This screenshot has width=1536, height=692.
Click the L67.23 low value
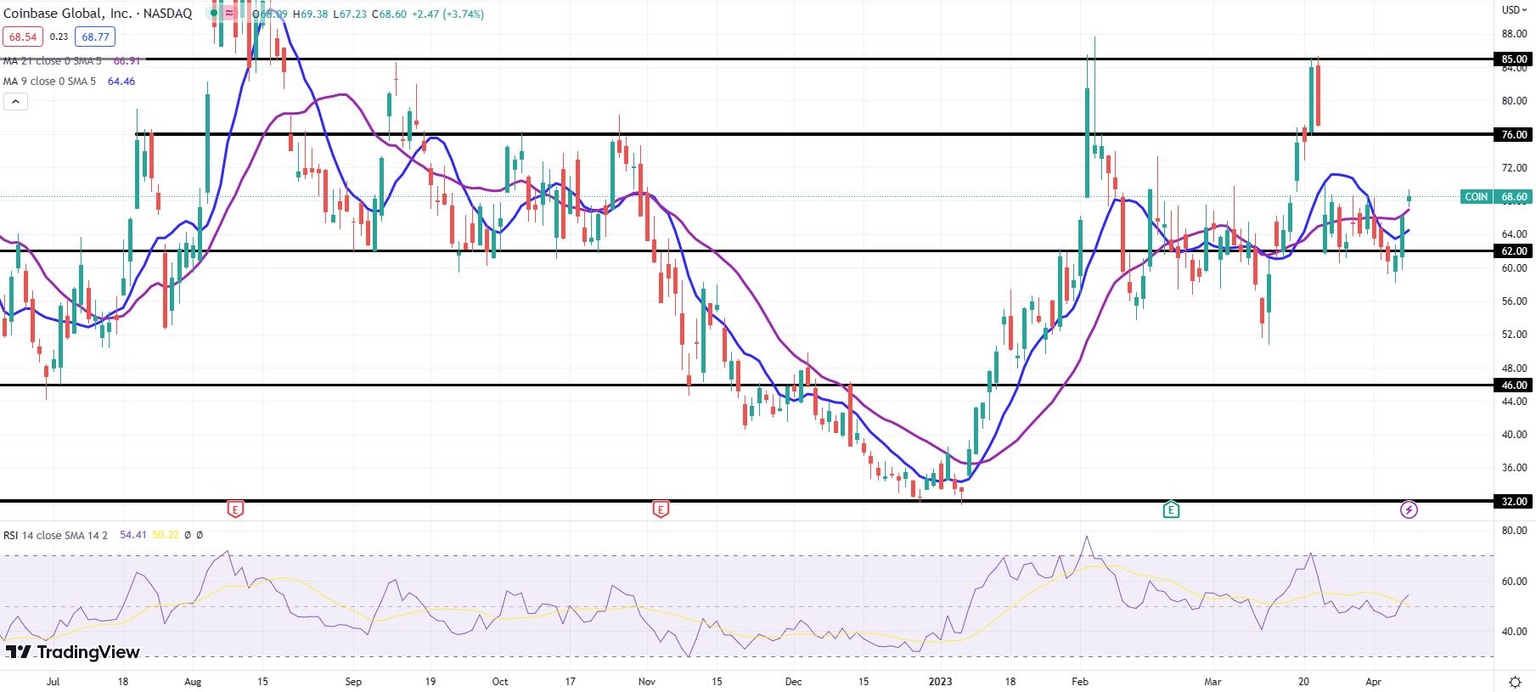[x=350, y=14]
